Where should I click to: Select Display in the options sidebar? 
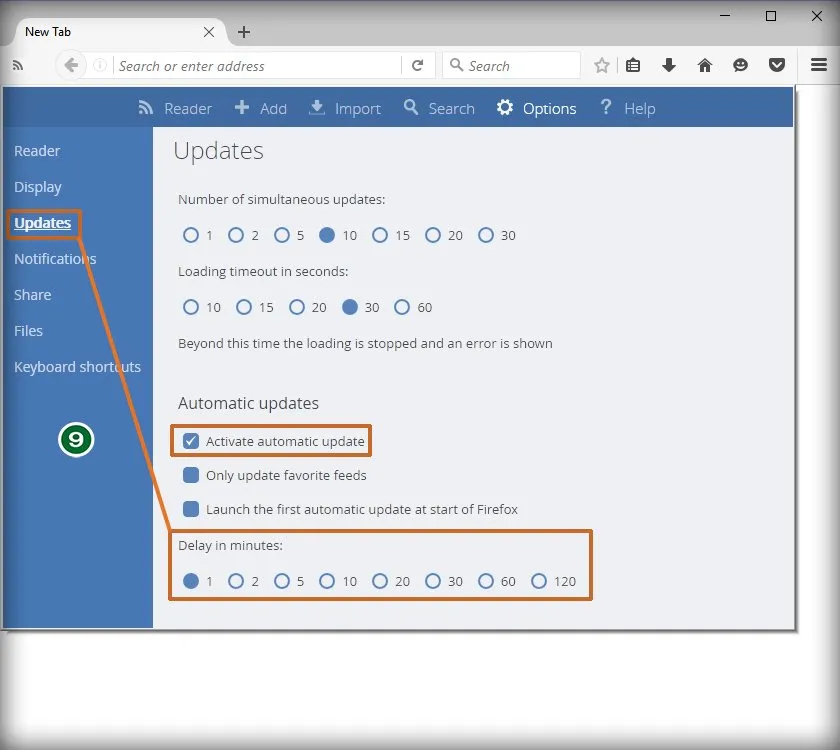[x=38, y=187]
